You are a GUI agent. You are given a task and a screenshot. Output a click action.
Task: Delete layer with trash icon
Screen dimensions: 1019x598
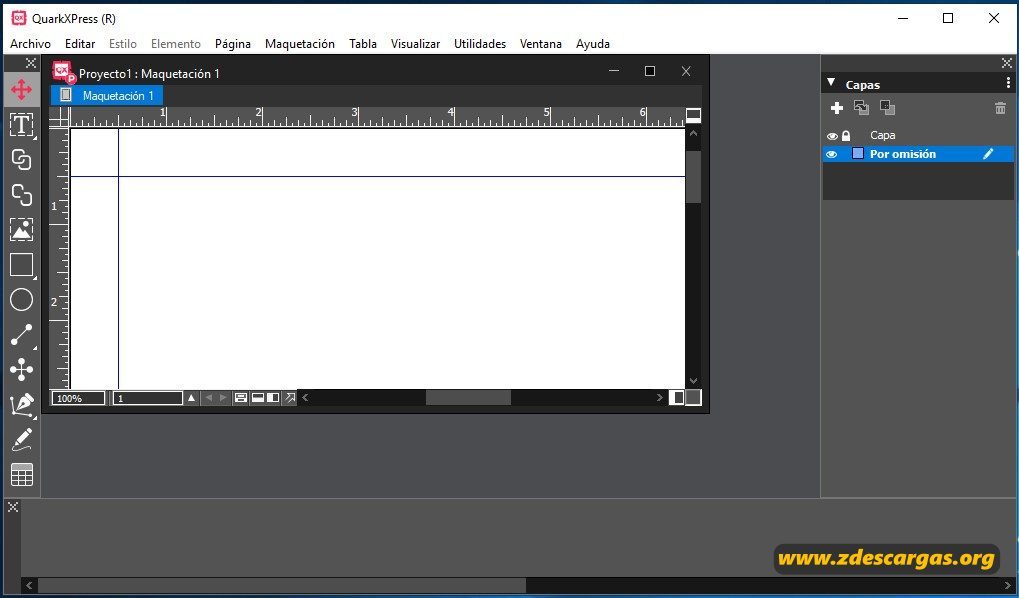tap(1000, 109)
